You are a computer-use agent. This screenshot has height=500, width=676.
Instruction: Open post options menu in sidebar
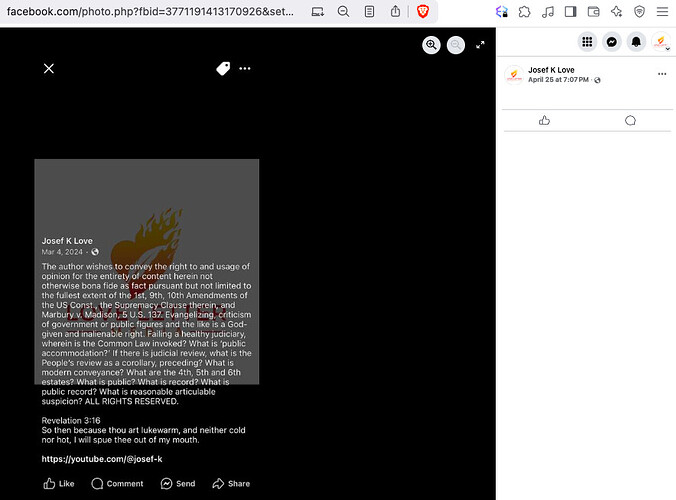click(662, 74)
